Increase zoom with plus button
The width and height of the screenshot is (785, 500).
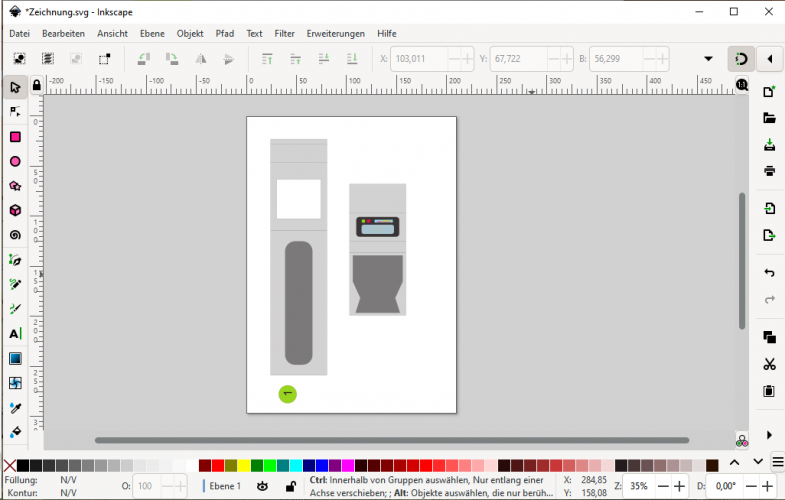pyautogui.click(x=679, y=486)
